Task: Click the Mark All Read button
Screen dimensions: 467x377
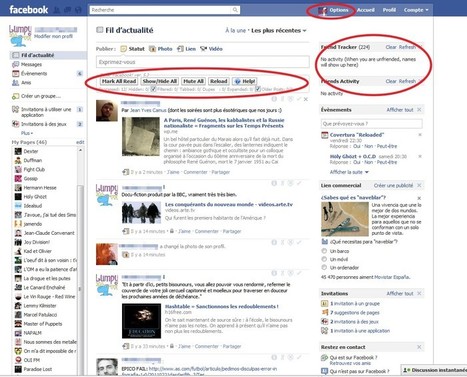Action: [119, 81]
